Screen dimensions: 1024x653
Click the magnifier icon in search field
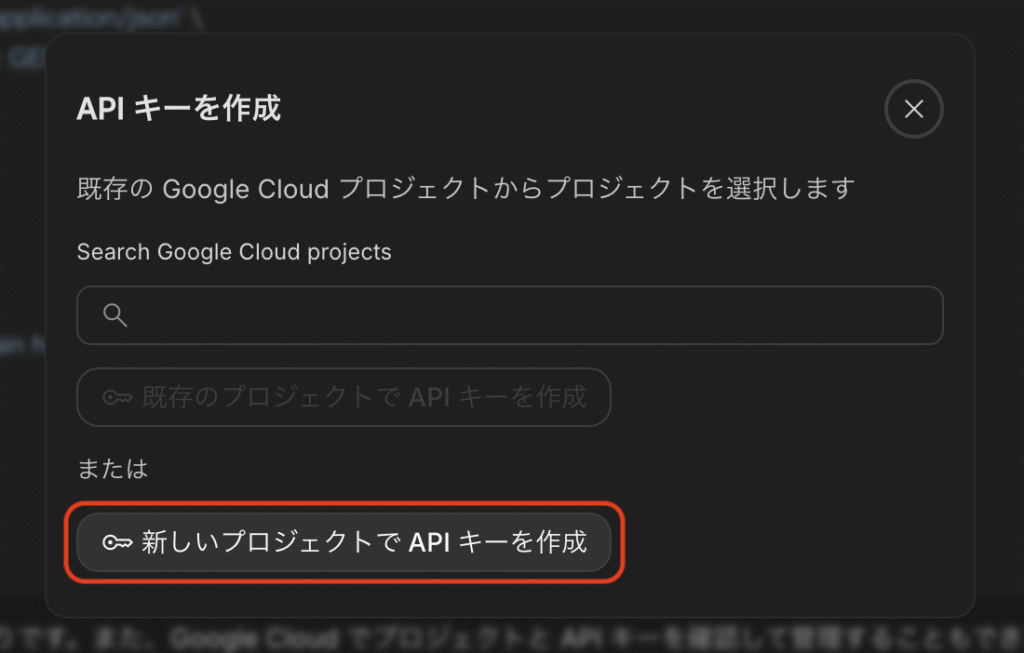[115, 315]
